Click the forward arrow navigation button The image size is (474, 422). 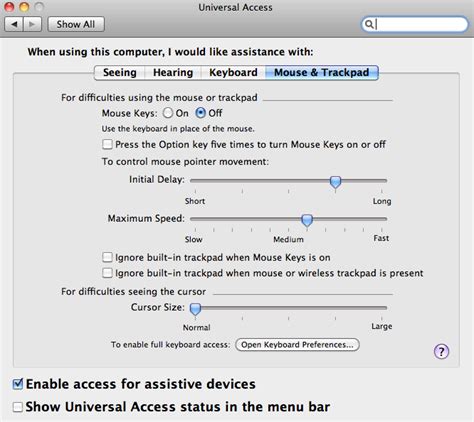pos(32,24)
